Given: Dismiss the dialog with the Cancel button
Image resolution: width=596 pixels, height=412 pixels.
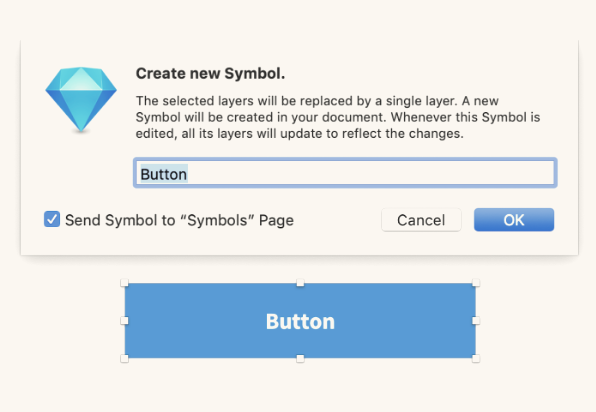Looking at the screenshot, I should pyautogui.click(x=421, y=220).
